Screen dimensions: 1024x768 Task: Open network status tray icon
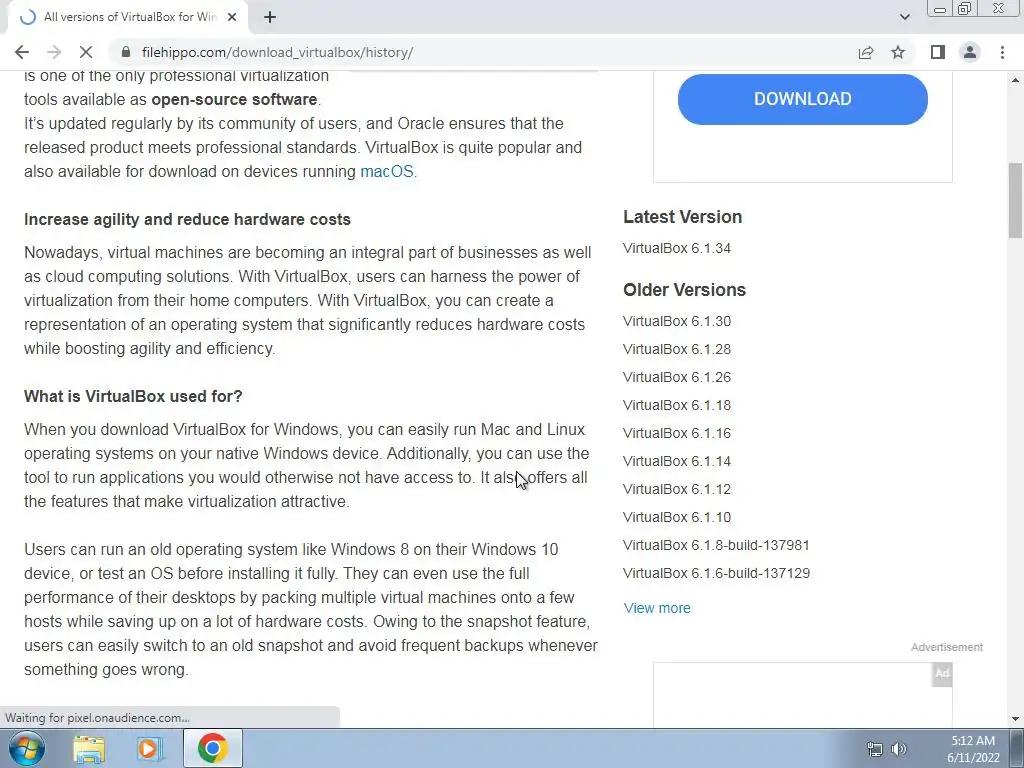[x=875, y=749]
